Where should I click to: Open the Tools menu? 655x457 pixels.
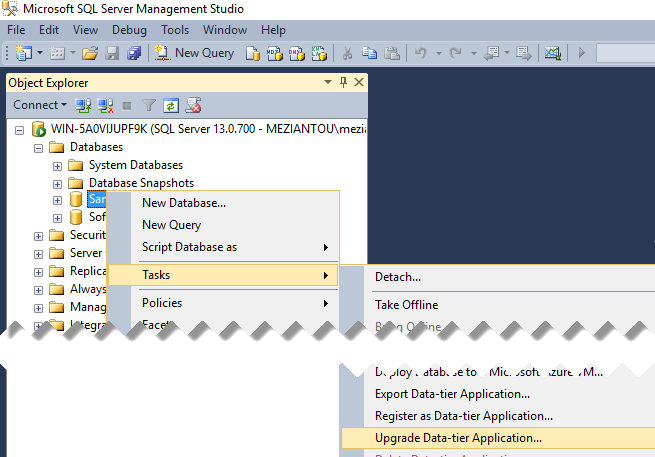pyautogui.click(x=175, y=30)
